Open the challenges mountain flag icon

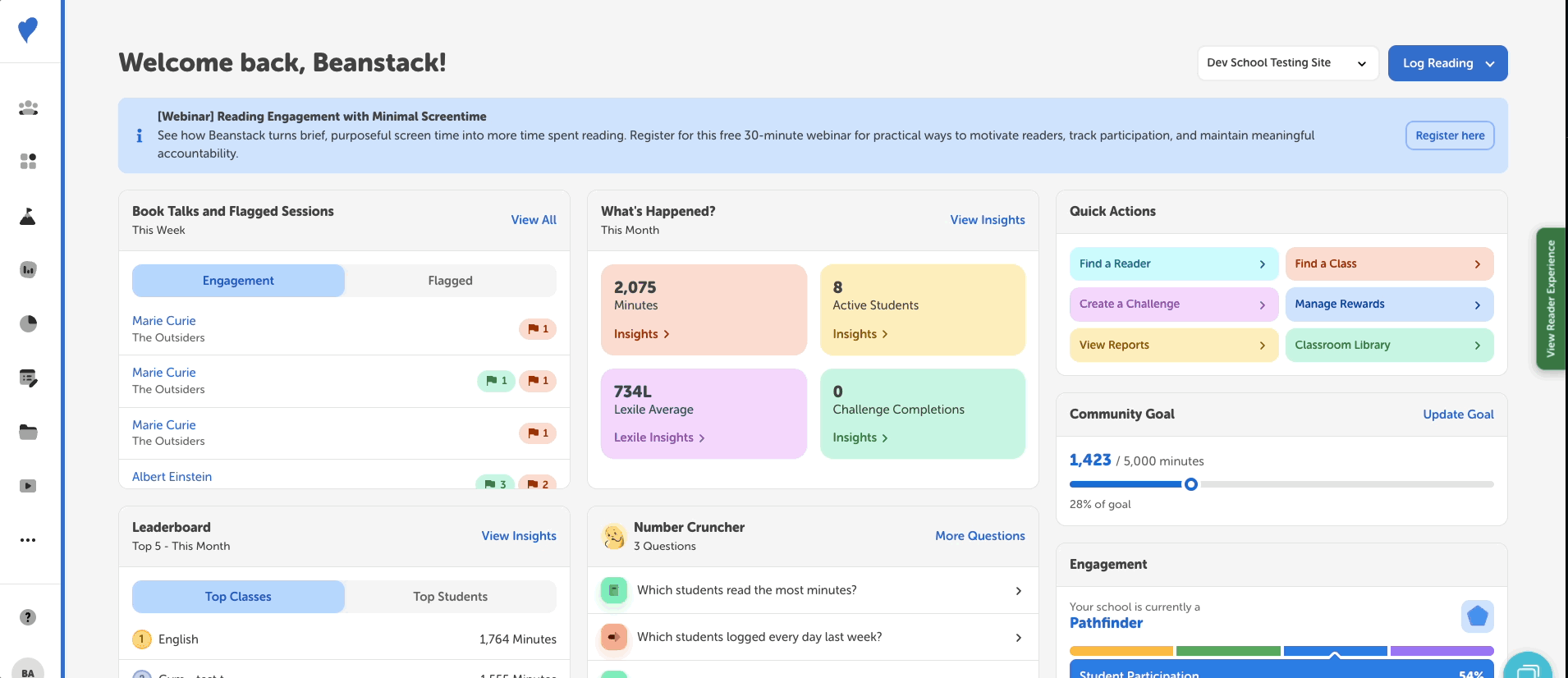click(x=28, y=216)
